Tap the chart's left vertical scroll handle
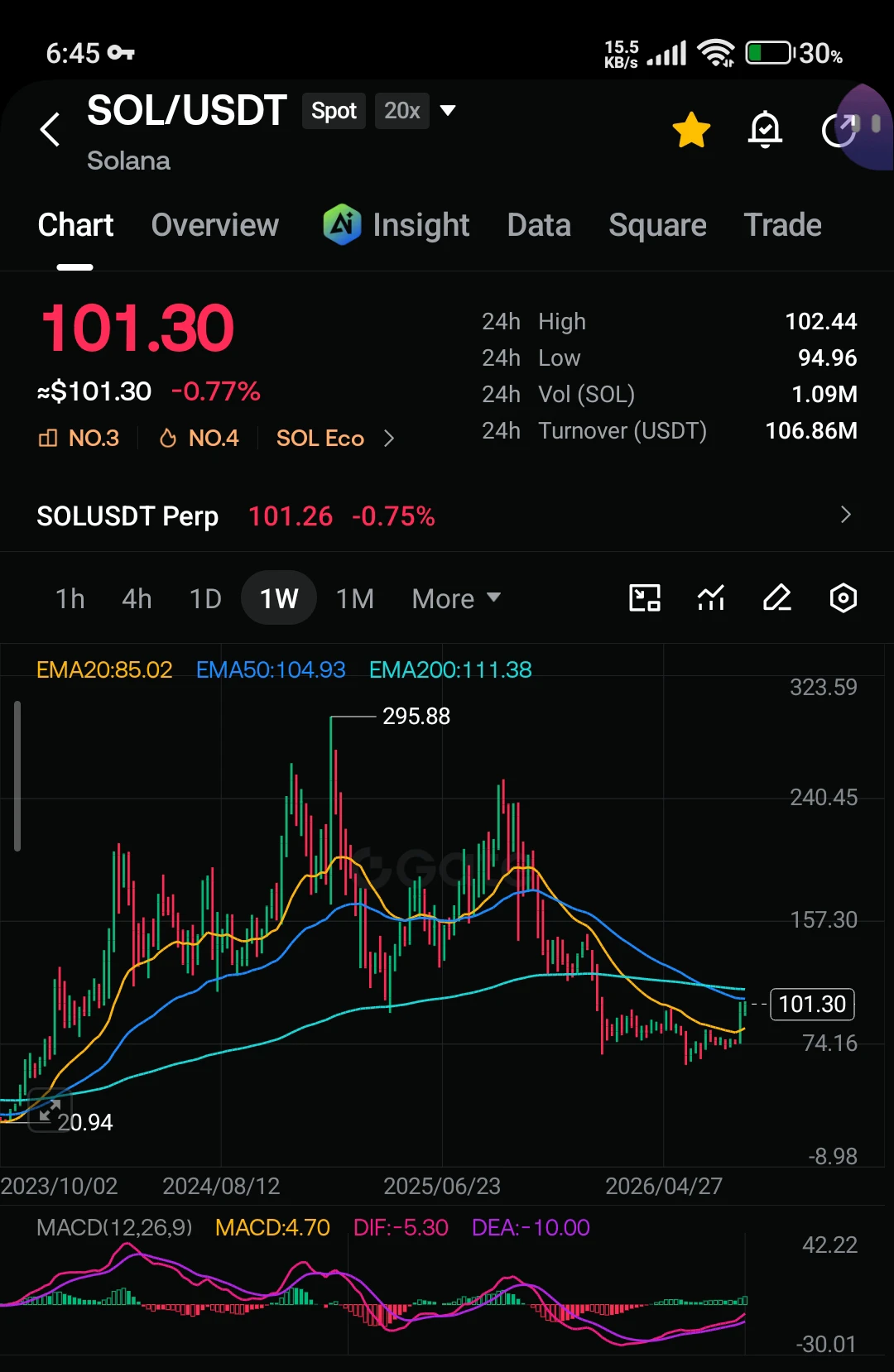The height and width of the screenshot is (1372, 894). [x=17, y=776]
